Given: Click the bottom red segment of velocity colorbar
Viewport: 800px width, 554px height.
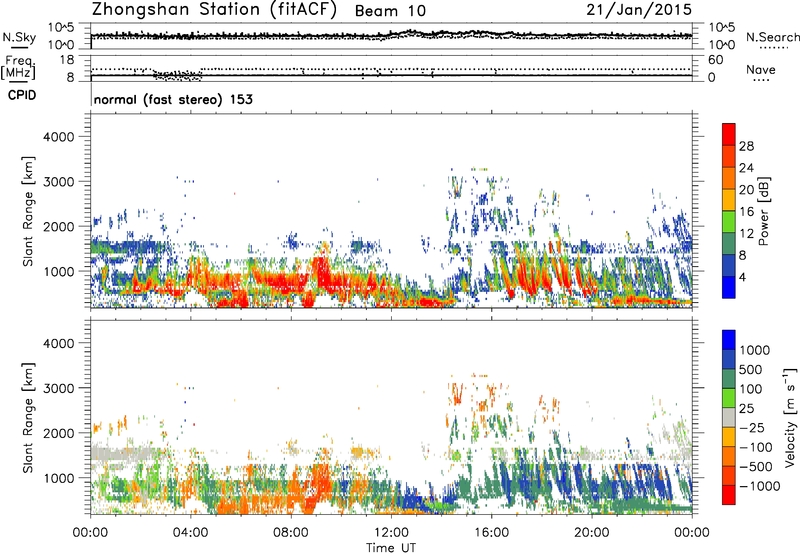Looking at the screenshot, I should 729,495.
